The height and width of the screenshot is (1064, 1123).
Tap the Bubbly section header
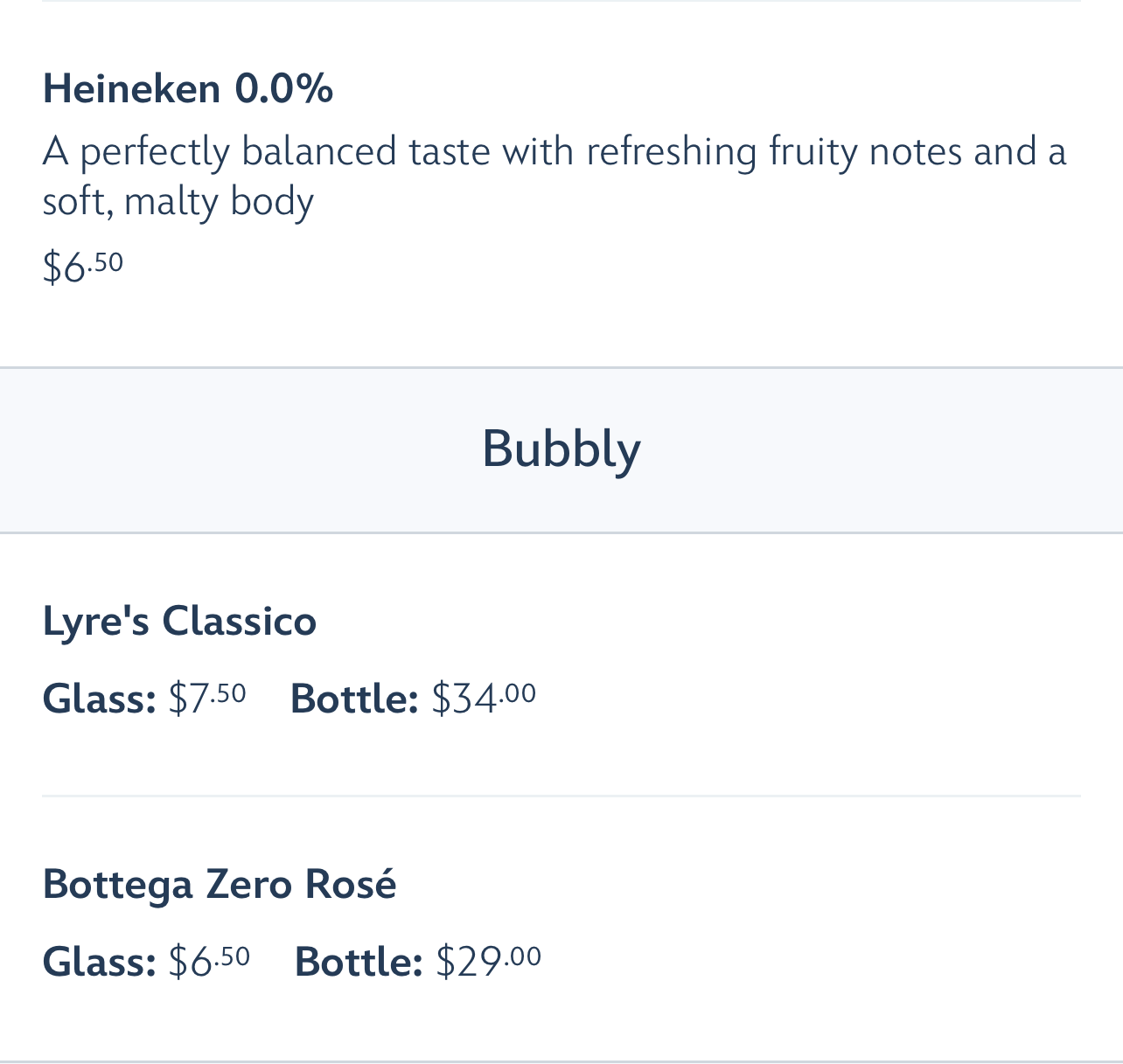[x=561, y=449]
